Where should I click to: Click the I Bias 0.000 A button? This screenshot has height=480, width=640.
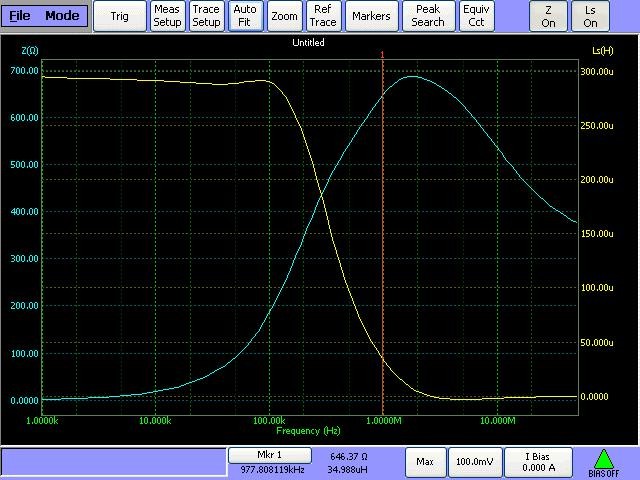coord(538,462)
